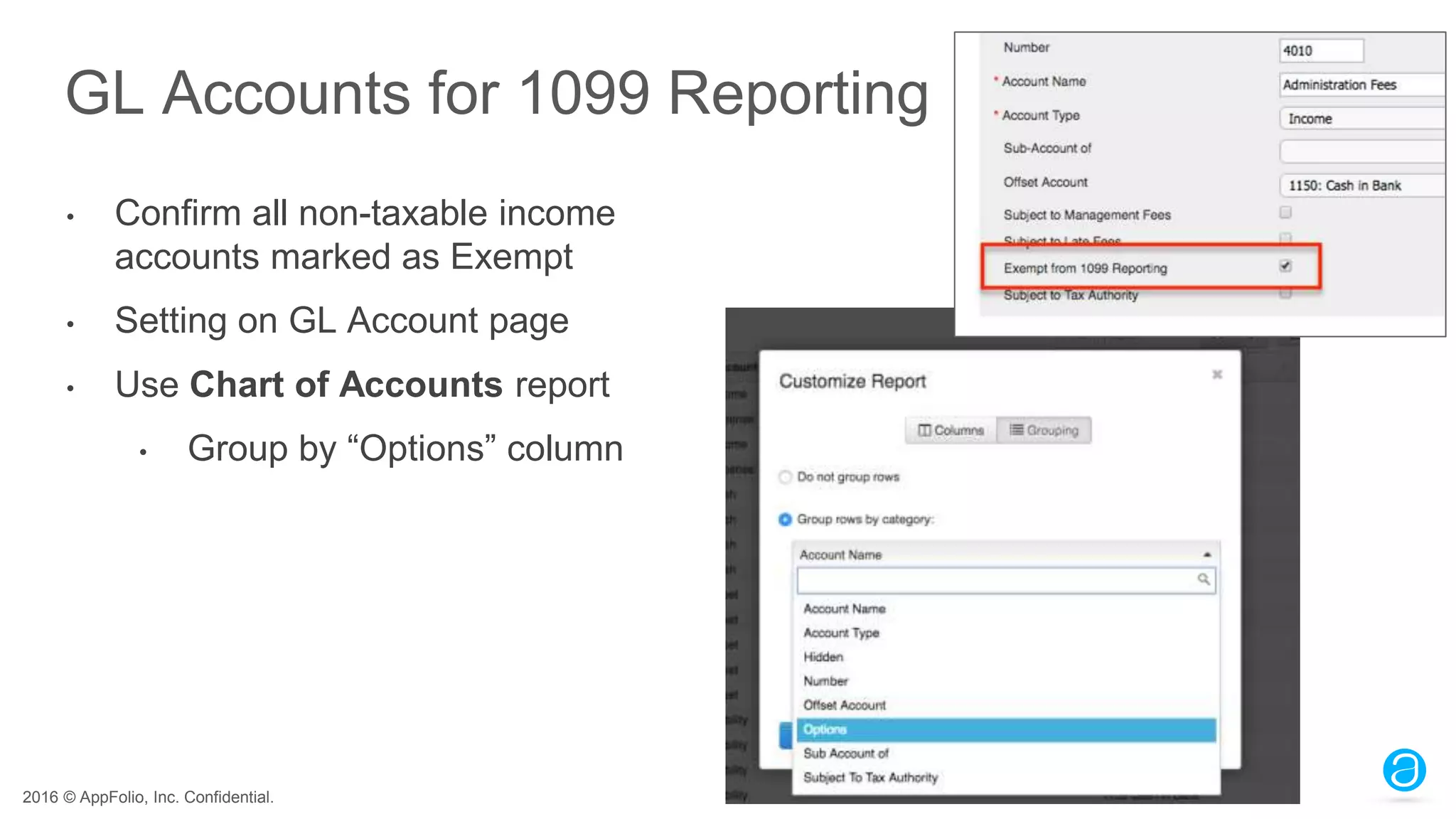Viewport: 1456px width, 819px height.
Task: Click the Number field showing 4010
Action: coord(1321,50)
